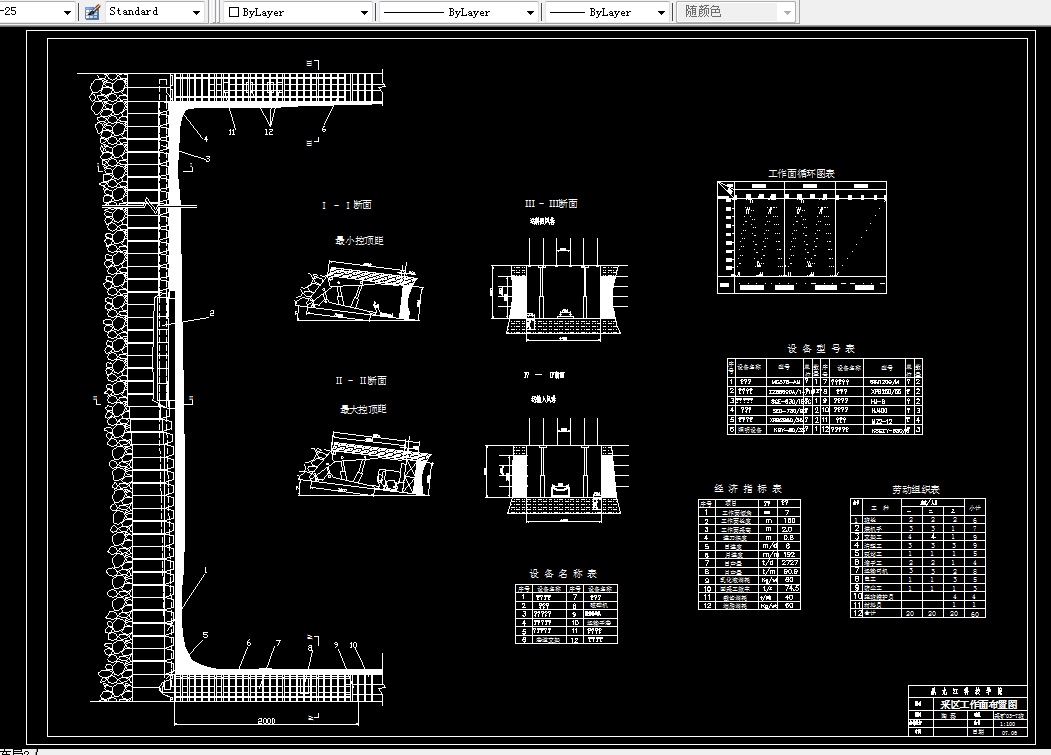
Task: Select the 工作面循环图表 title text
Action: (x=801, y=174)
